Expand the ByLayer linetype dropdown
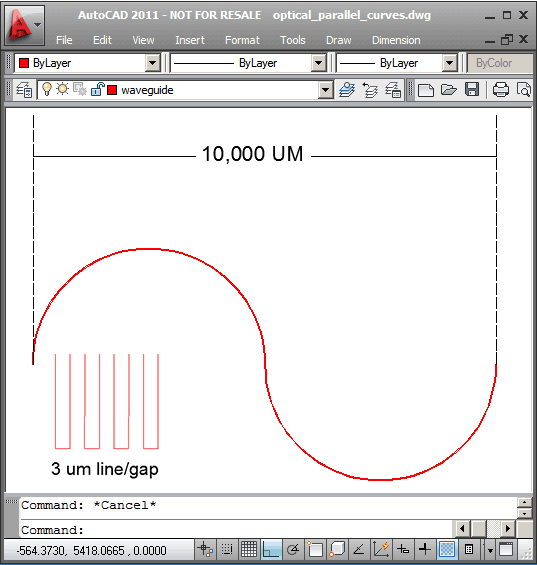 pyautogui.click(x=319, y=63)
